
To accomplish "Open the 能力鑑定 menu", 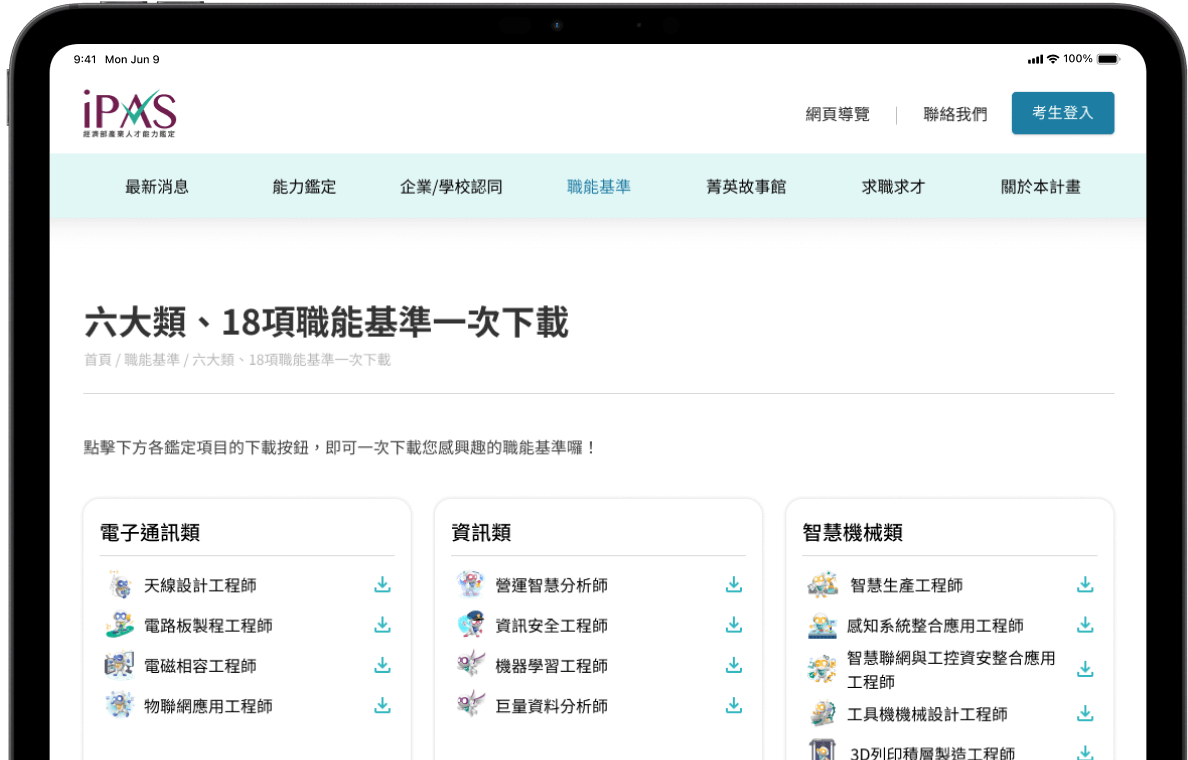I will (304, 187).
